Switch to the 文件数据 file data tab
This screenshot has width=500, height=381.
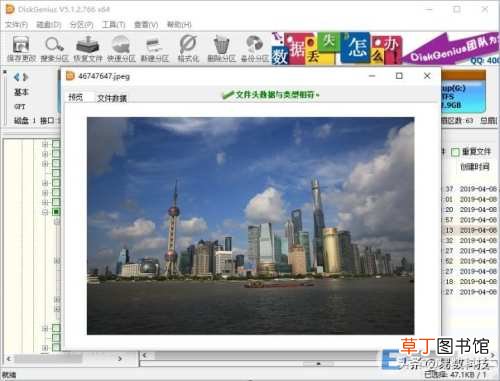pyautogui.click(x=112, y=98)
